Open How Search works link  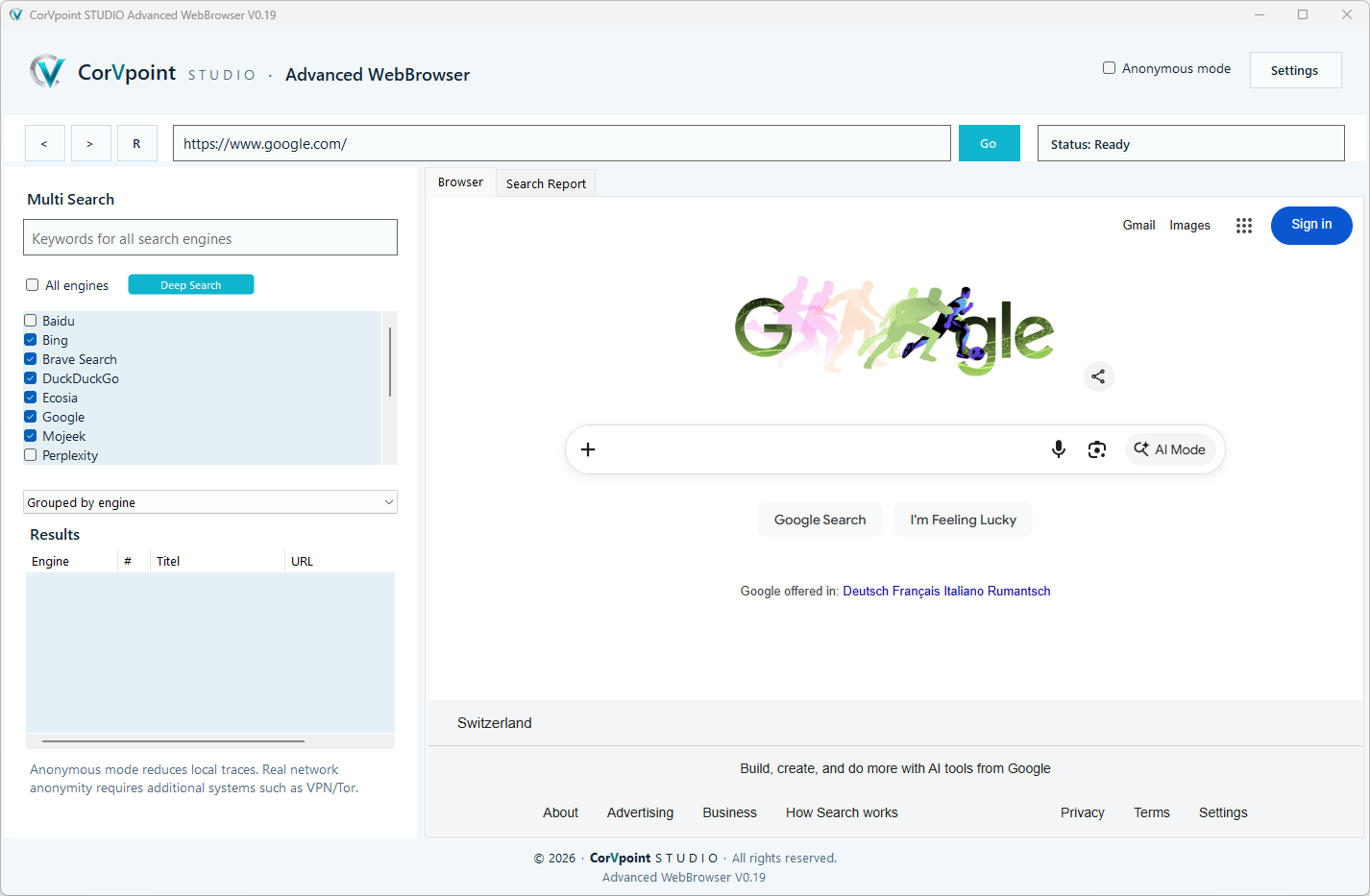842,812
